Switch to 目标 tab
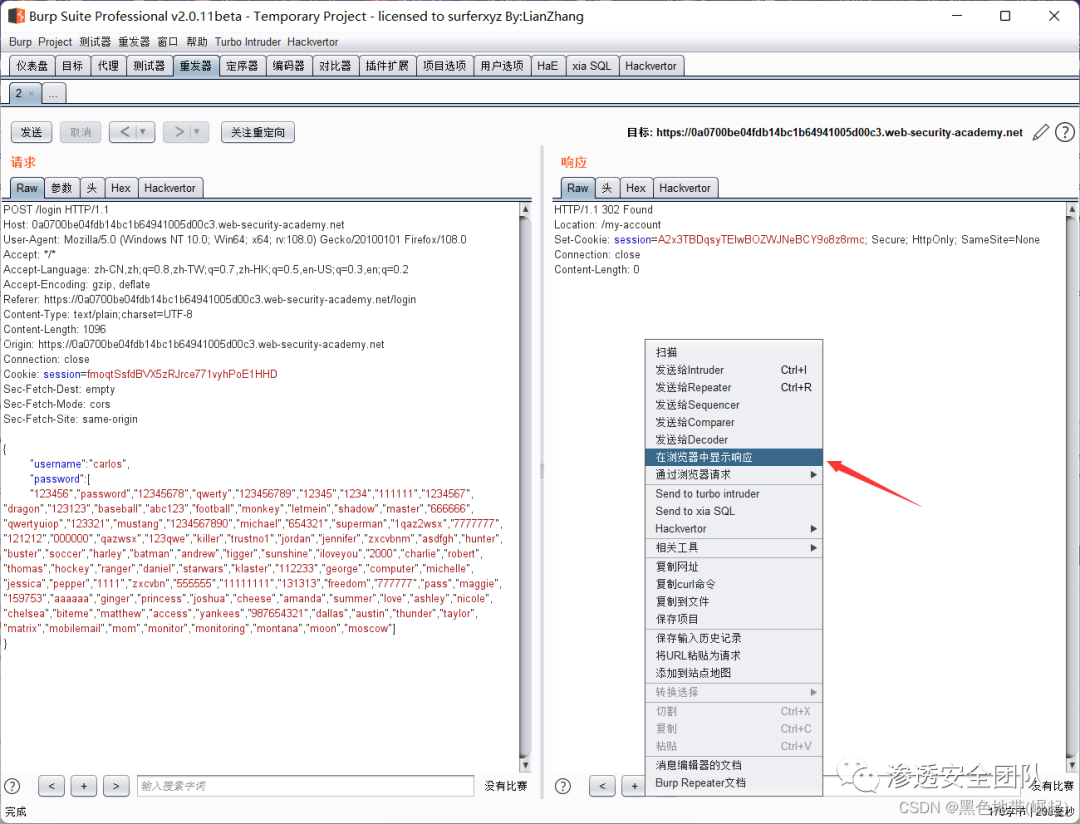The height and width of the screenshot is (824, 1080). tap(72, 66)
